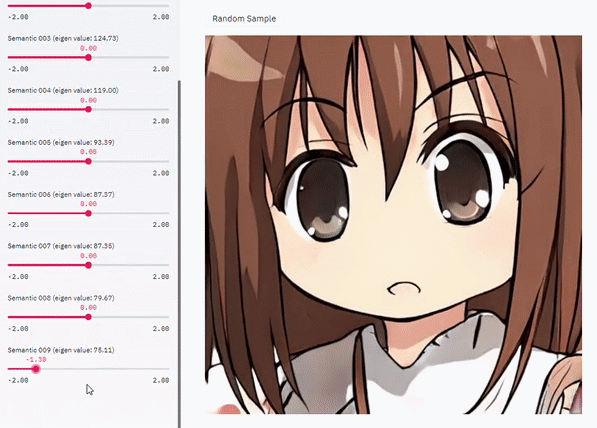The image size is (597, 428).
Task: Click the gray unfilled track of Semantic 009 slider
Action: [x=105, y=369]
